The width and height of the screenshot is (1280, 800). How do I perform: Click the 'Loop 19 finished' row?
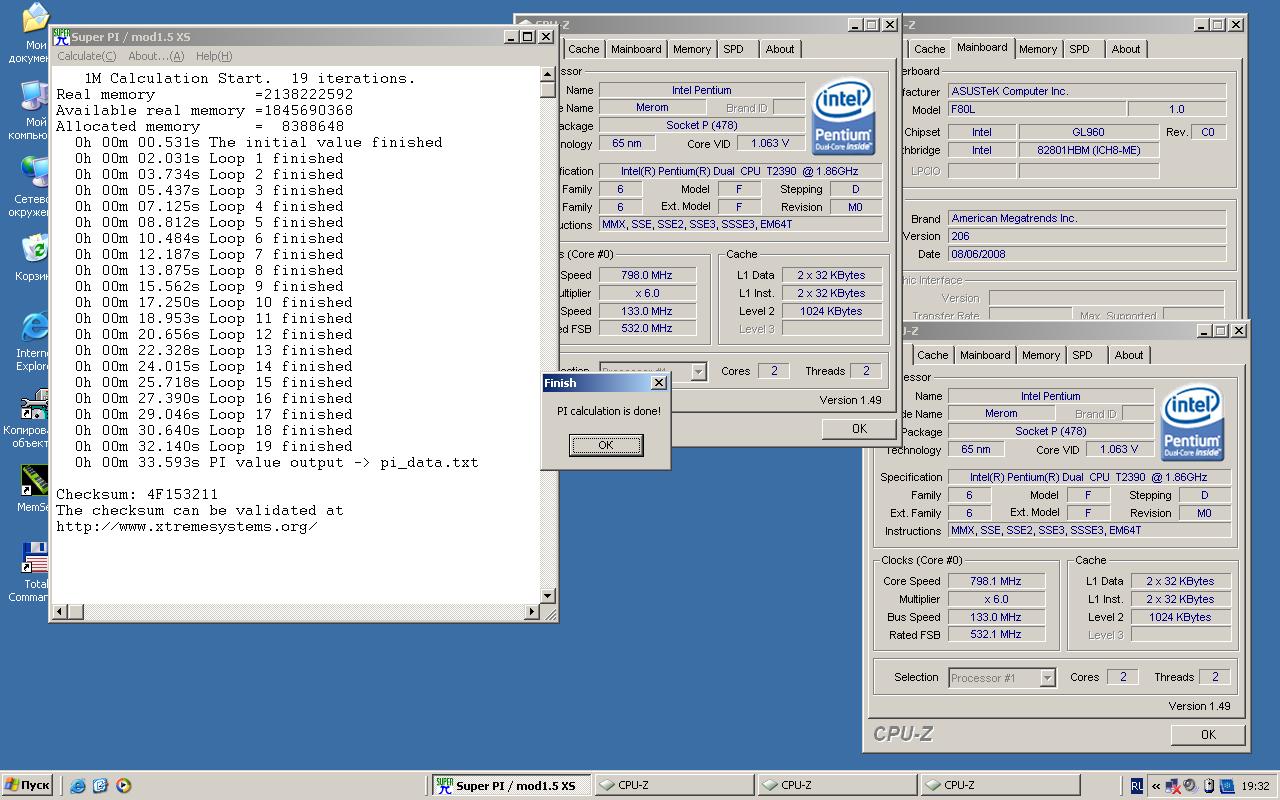[x=214, y=446]
